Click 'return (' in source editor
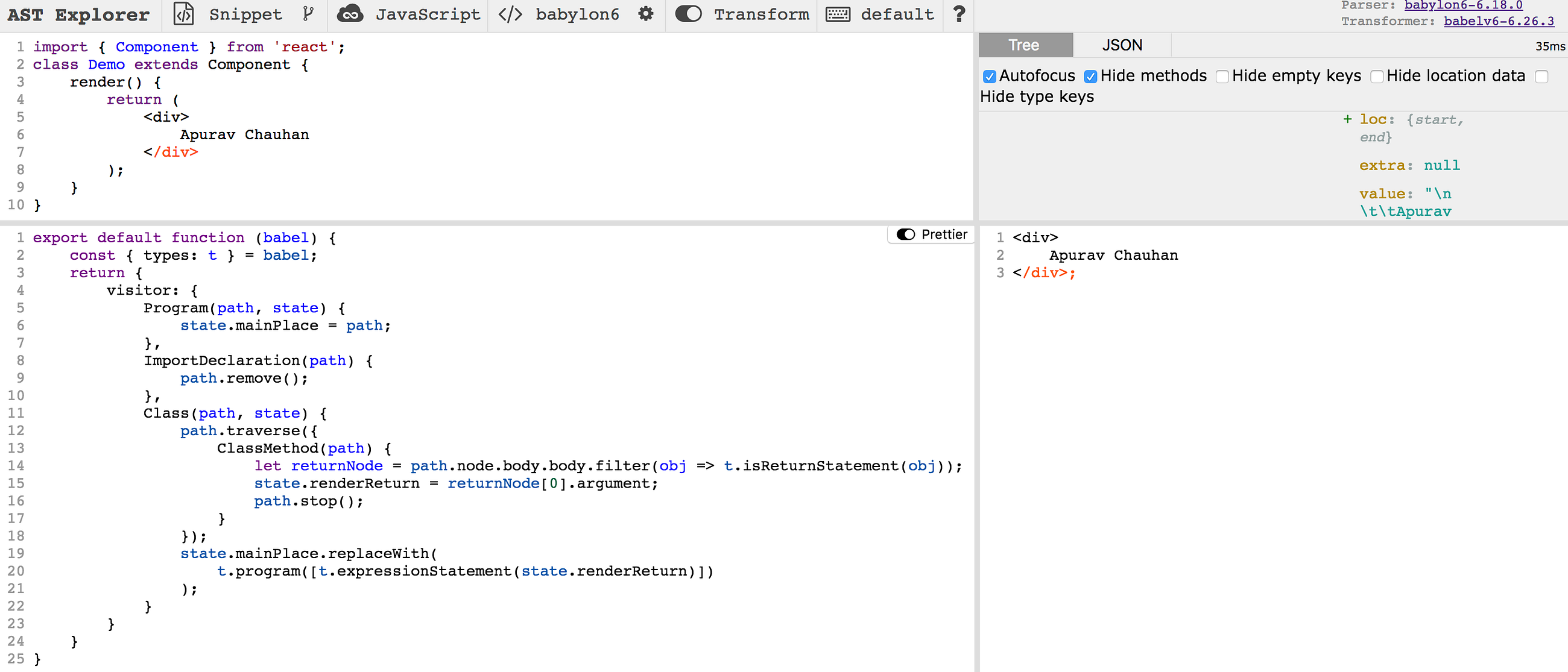This screenshot has height=672, width=1568. pos(143,99)
